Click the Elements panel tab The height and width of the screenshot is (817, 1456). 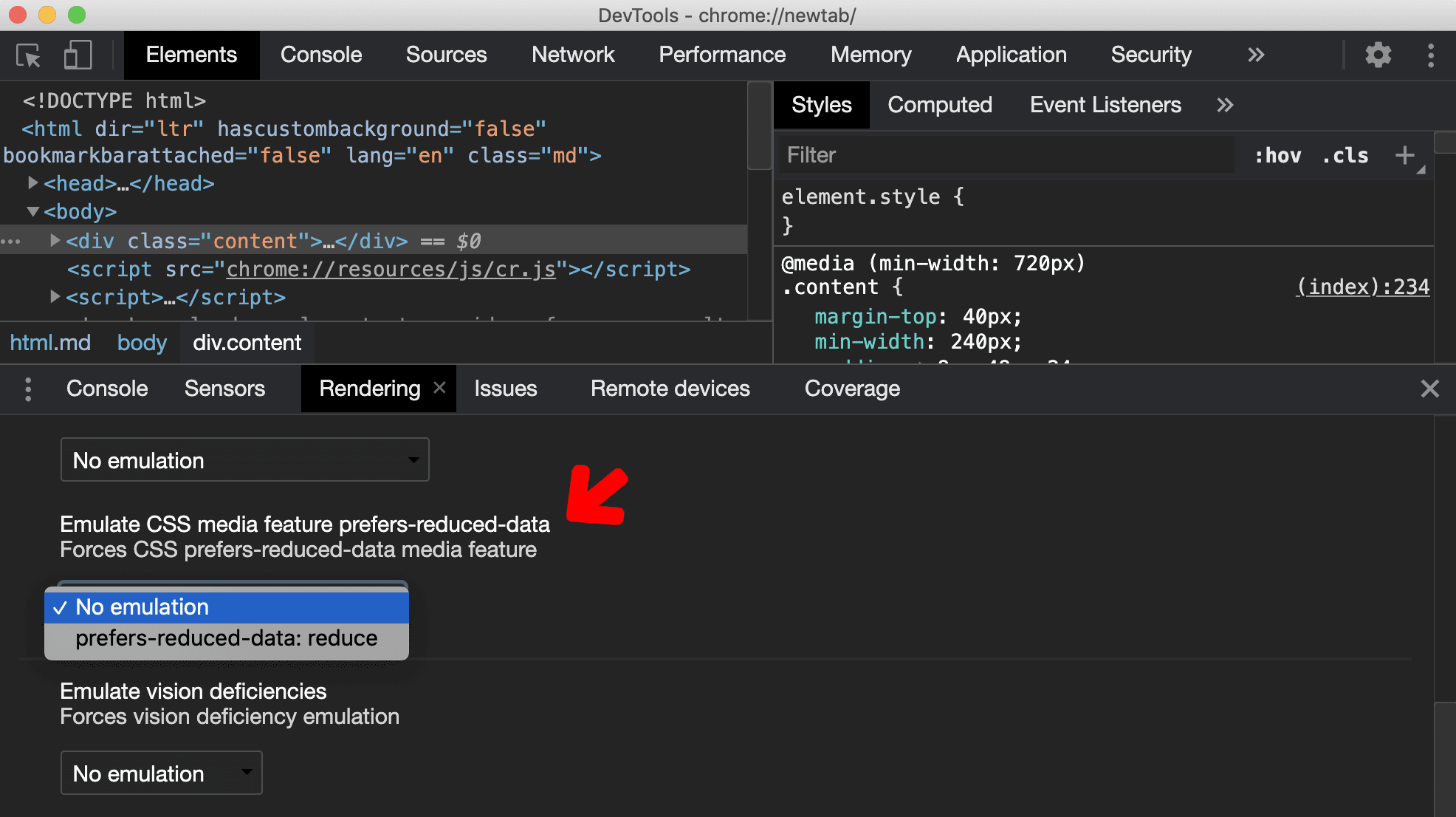tap(192, 54)
